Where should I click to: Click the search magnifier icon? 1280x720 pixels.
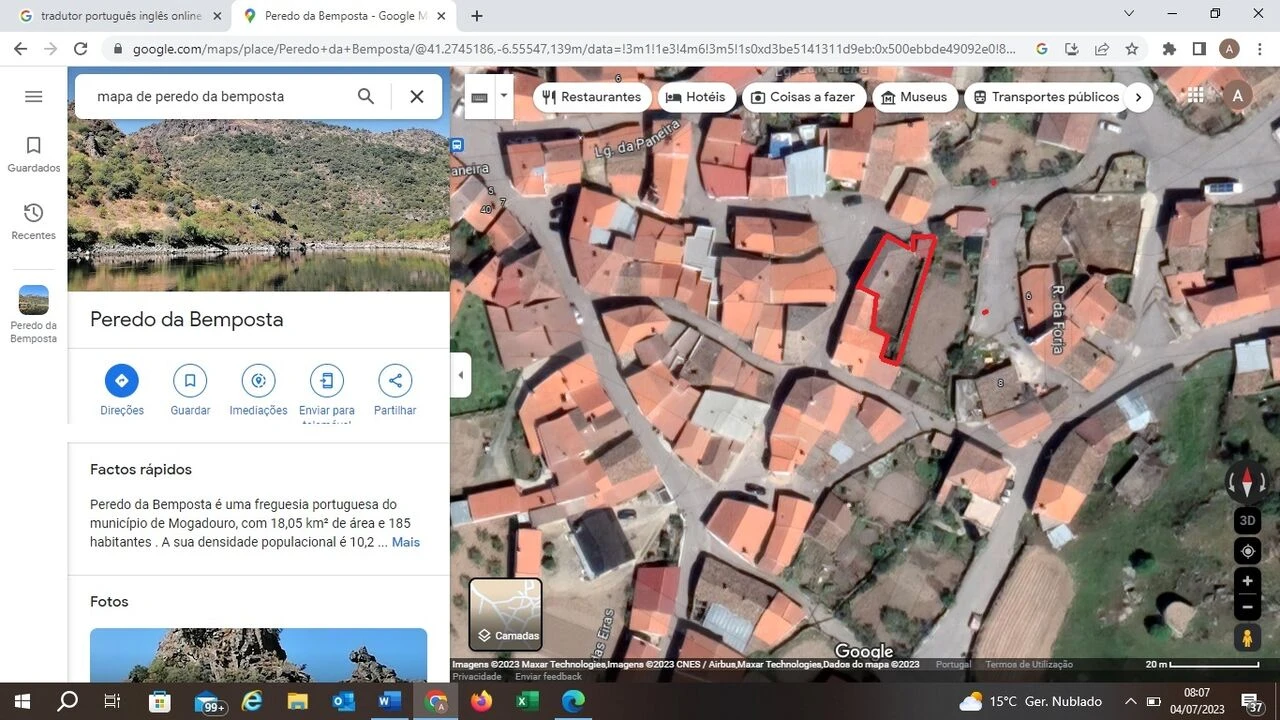(x=366, y=96)
